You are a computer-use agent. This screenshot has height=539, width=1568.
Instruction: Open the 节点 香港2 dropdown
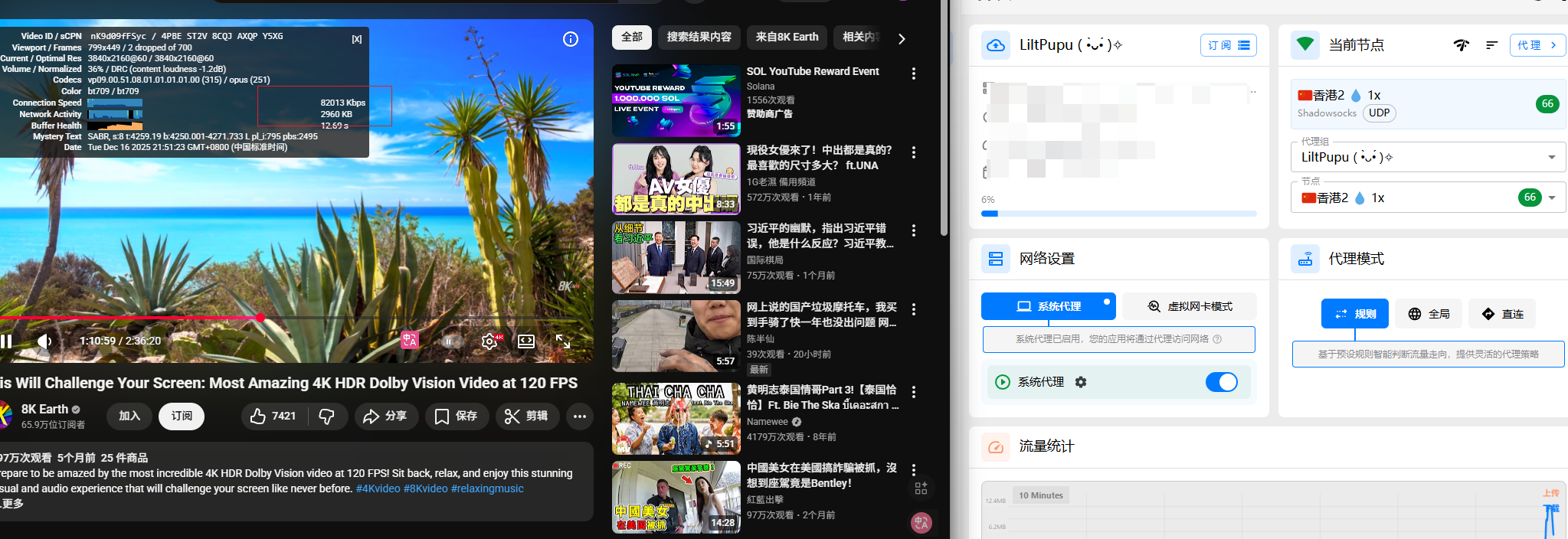click(x=1551, y=198)
